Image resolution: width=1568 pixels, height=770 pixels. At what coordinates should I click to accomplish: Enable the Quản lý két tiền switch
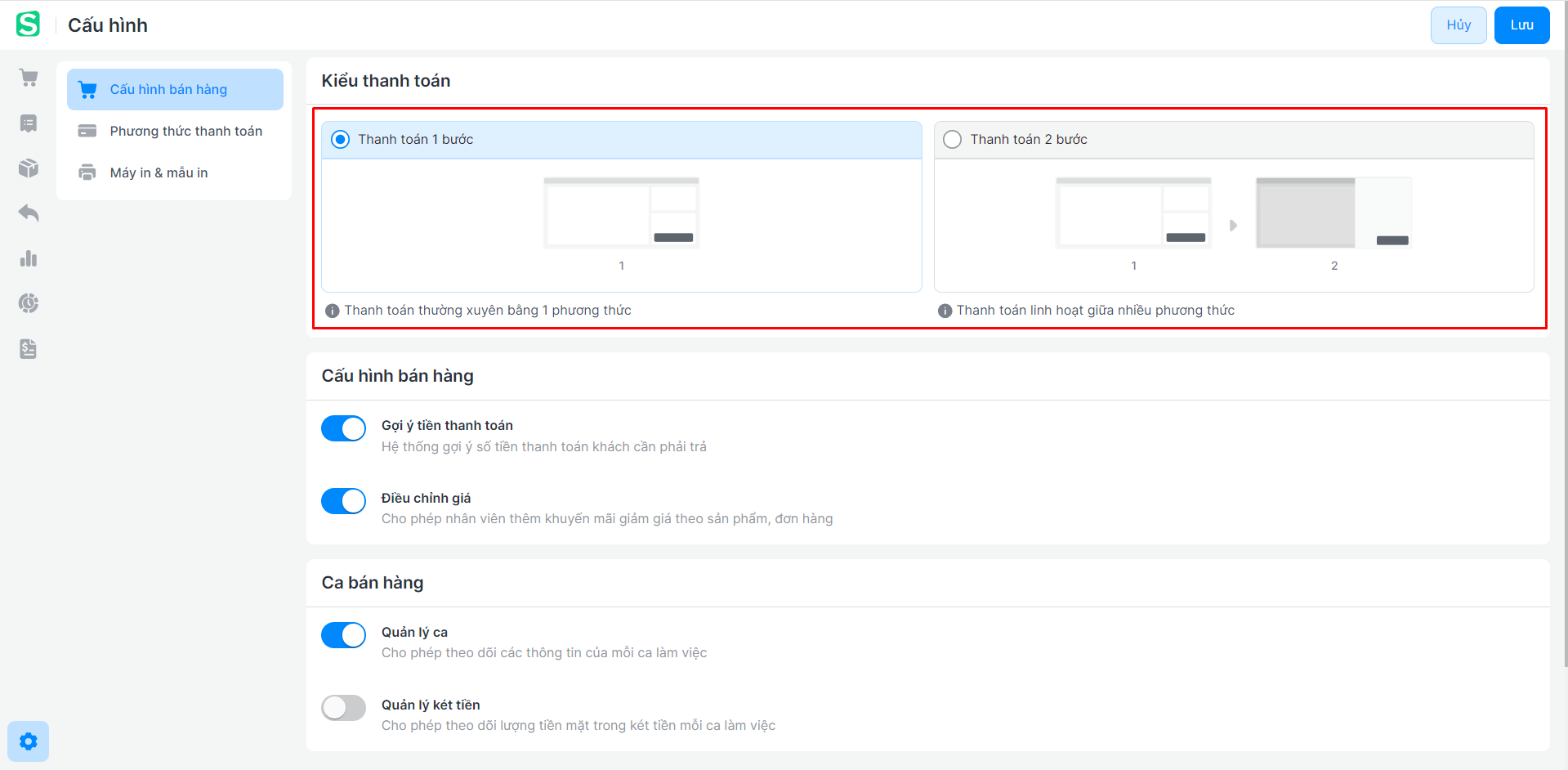point(343,708)
